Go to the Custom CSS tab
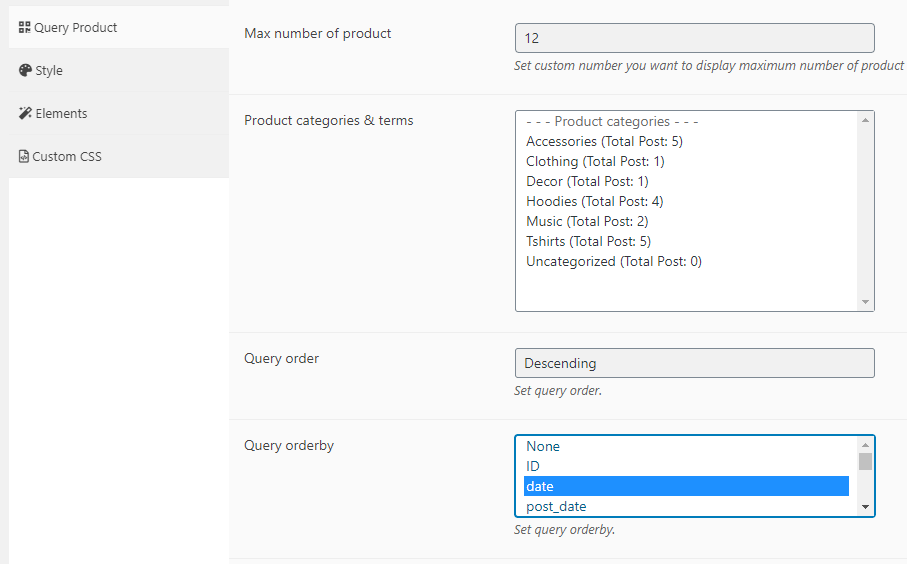 pyautogui.click(x=119, y=156)
